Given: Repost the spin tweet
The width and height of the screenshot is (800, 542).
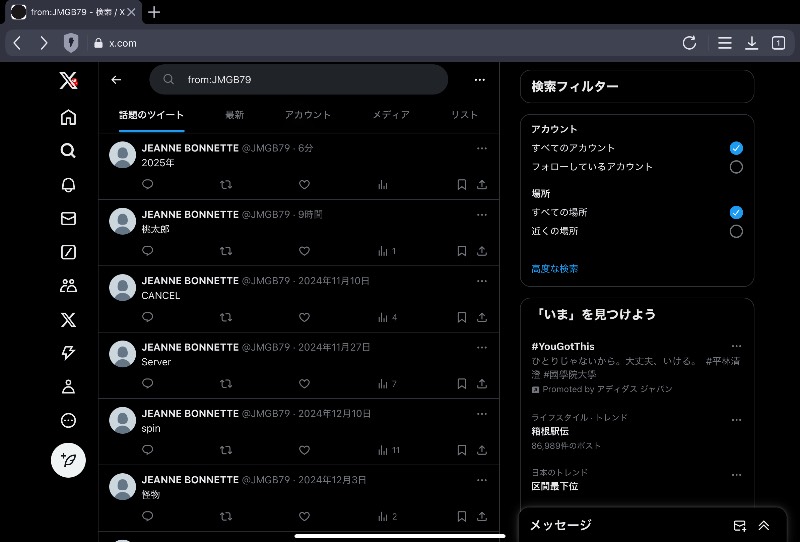Looking at the screenshot, I should 226,450.
